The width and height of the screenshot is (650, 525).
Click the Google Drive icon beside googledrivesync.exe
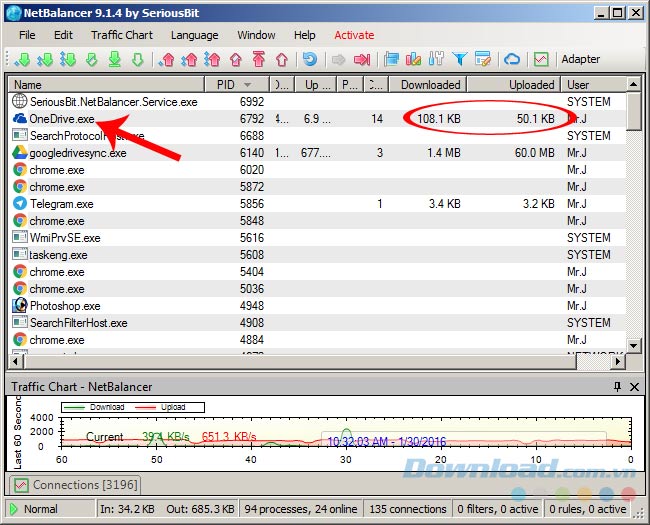point(19,153)
